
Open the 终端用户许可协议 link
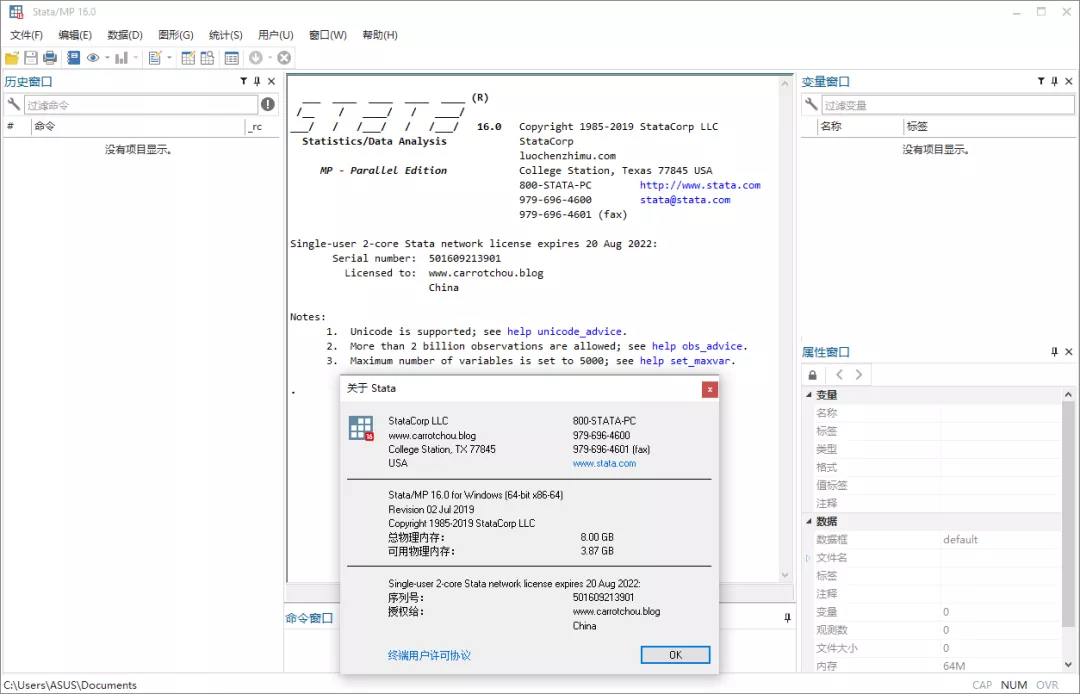coord(429,655)
